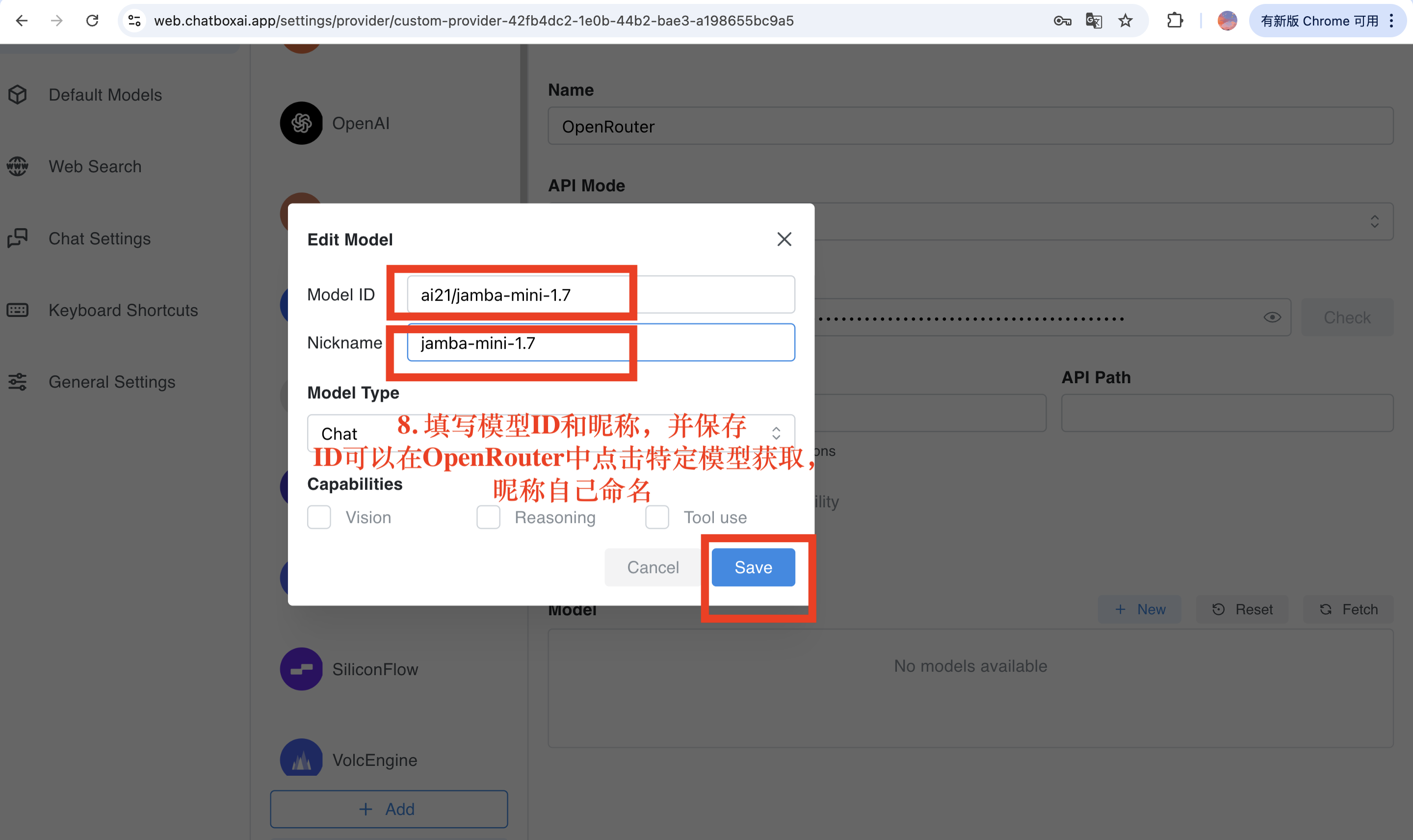Click the Check button to verify API key
Image resolution: width=1413 pixels, height=840 pixels.
click(x=1347, y=317)
